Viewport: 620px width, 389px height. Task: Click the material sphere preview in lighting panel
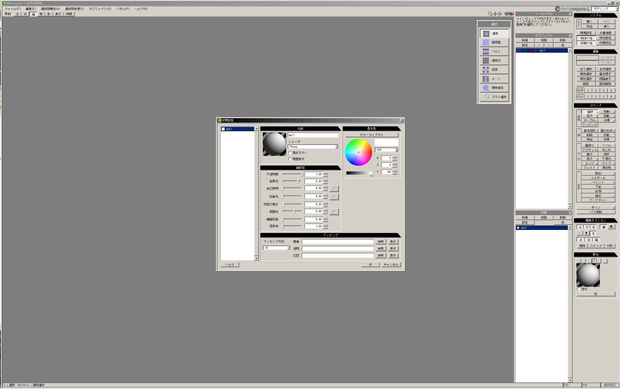(588, 275)
